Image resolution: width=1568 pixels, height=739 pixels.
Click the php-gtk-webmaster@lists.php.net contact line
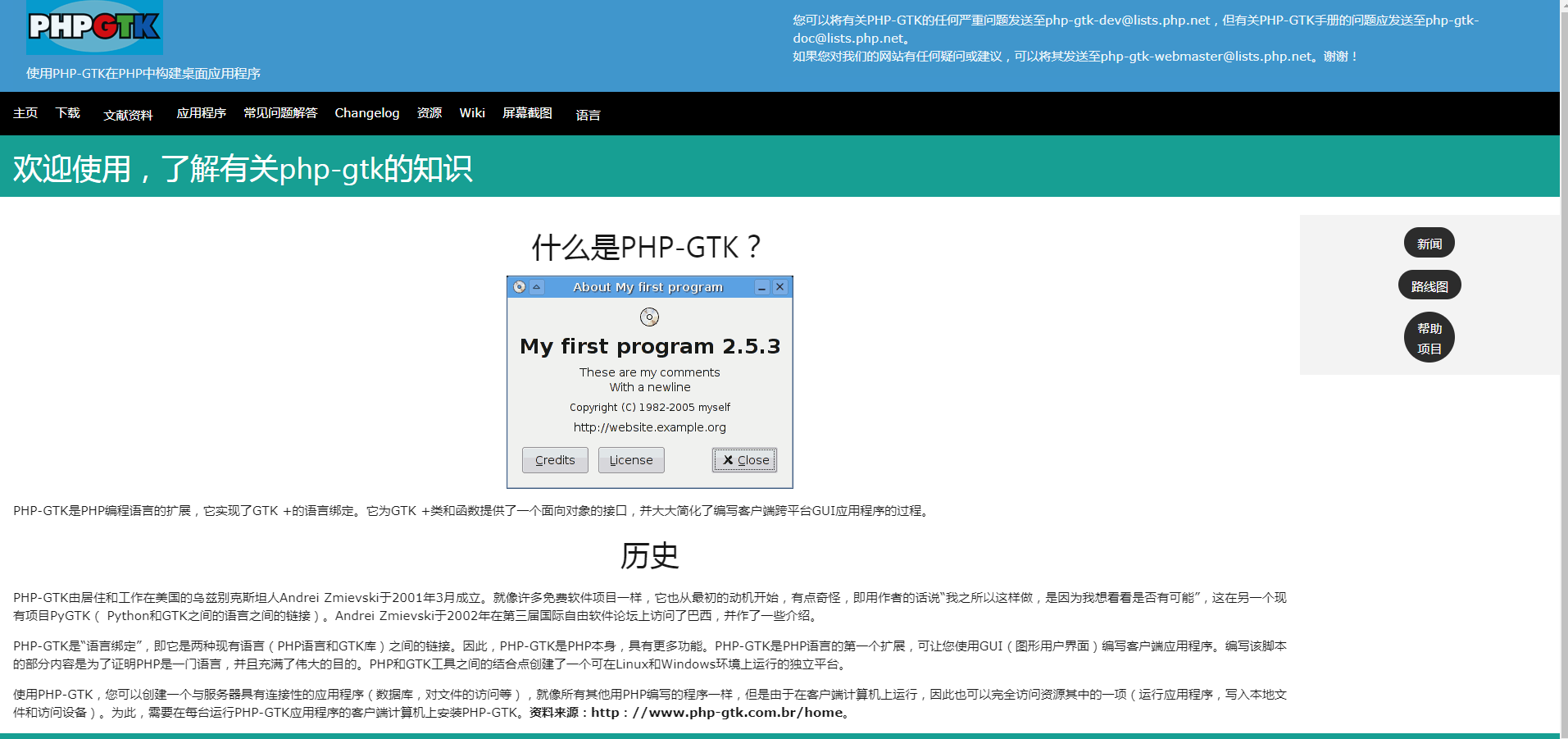pos(1076,56)
